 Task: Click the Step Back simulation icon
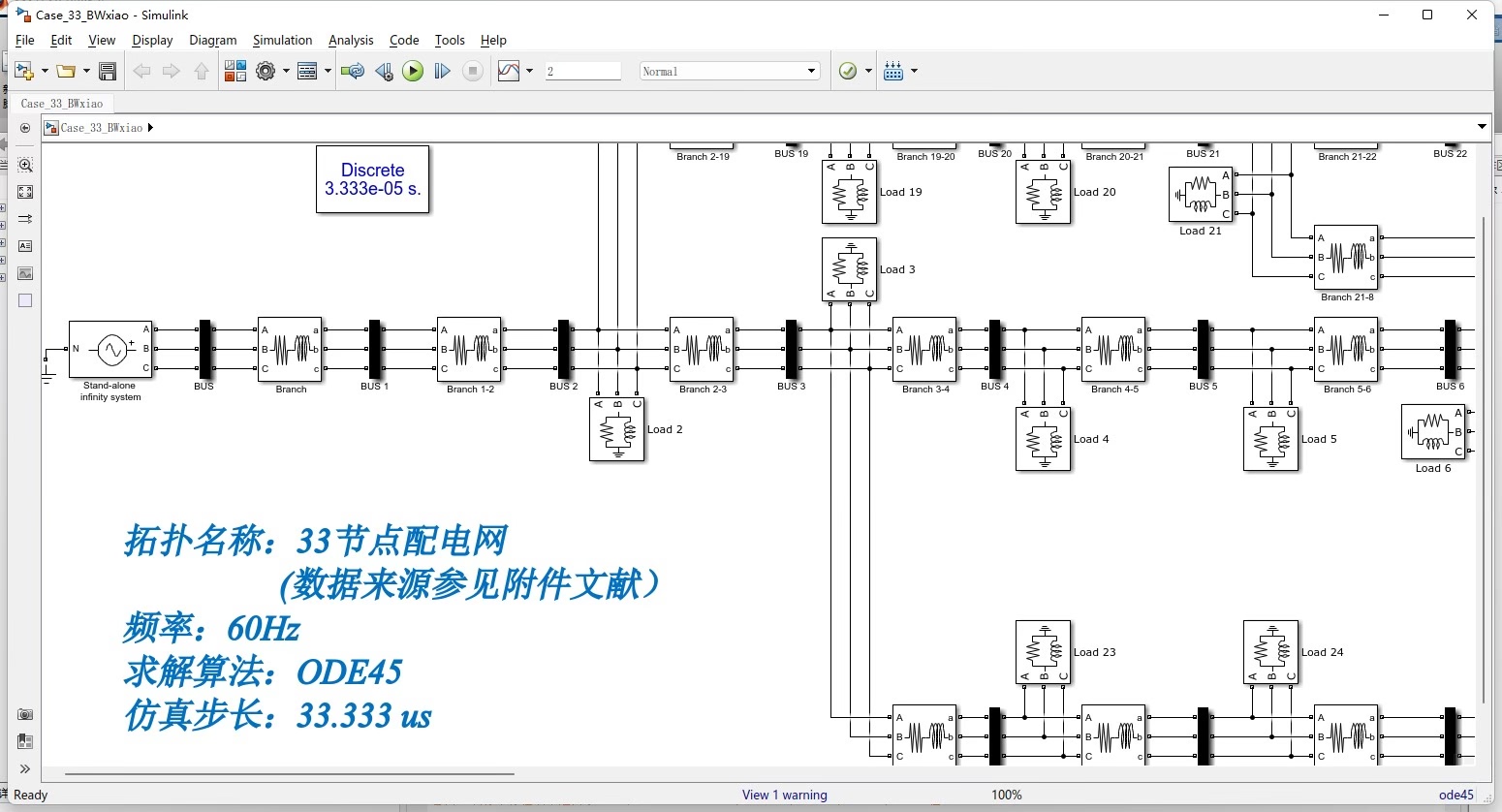point(383,70)
